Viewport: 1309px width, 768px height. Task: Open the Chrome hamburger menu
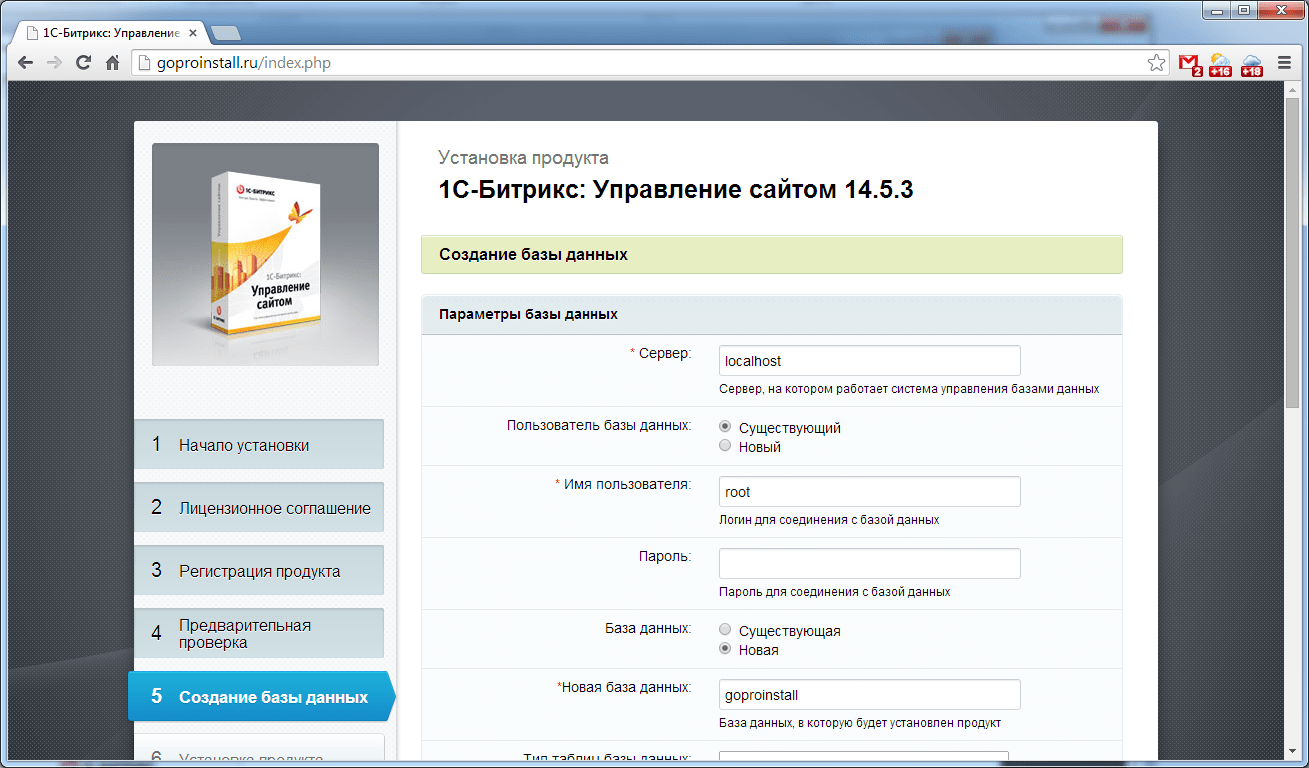[1284, 63]
